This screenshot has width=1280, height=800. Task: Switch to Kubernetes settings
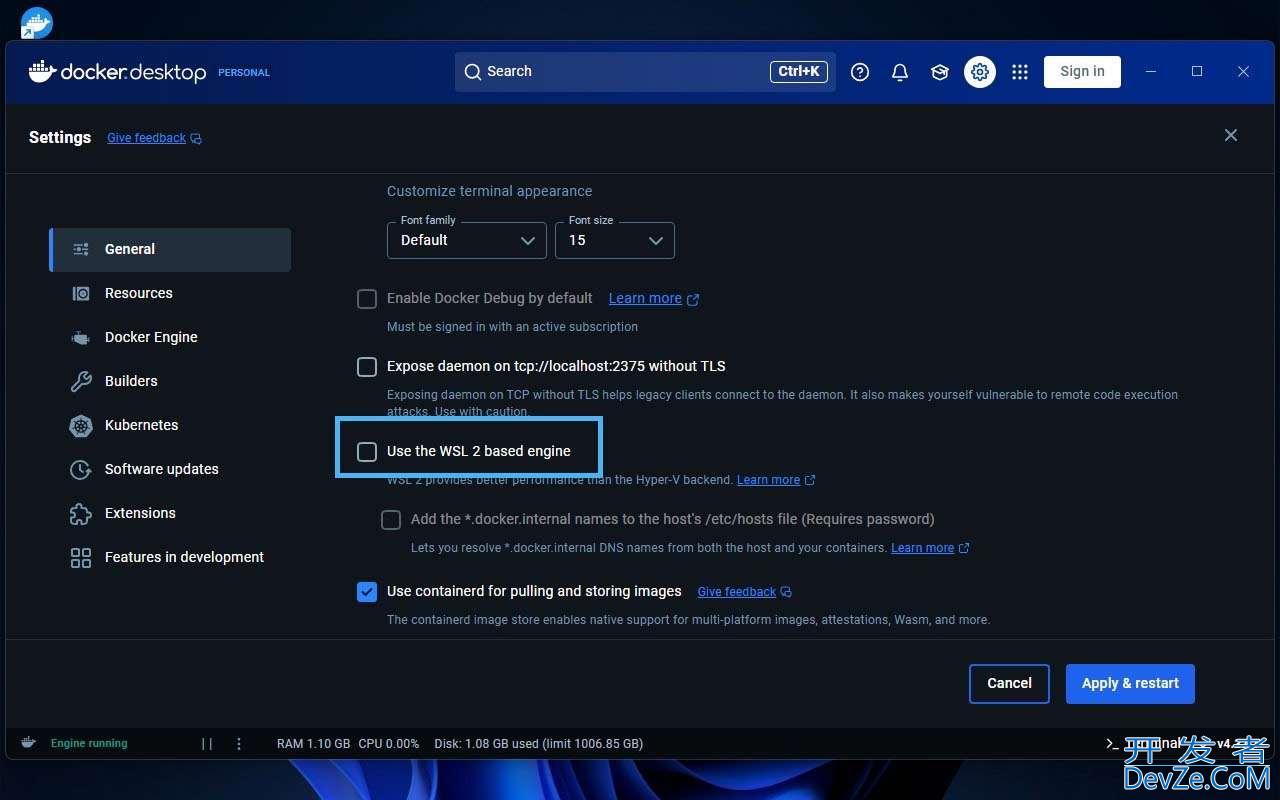point(170,425)
